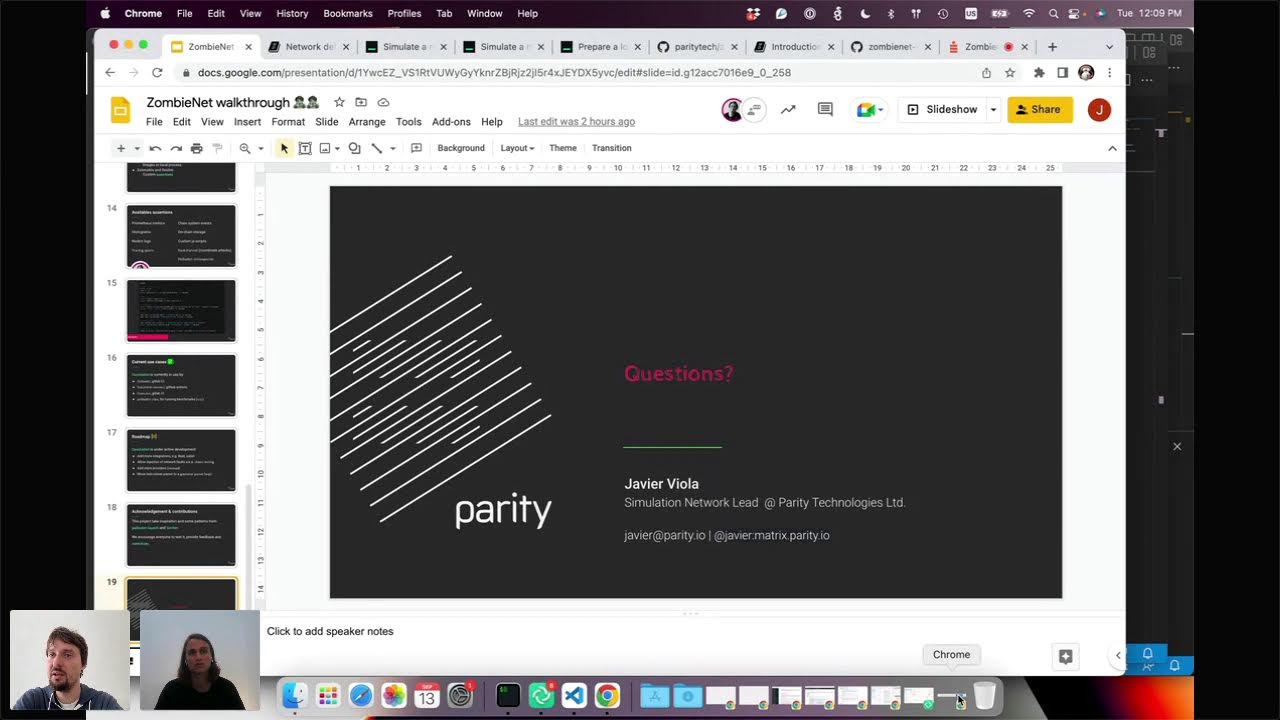Open the activity dashboard trend icon
This screenshot has width=1280, height=720.
pyautogui.click(x=788, y=110)
